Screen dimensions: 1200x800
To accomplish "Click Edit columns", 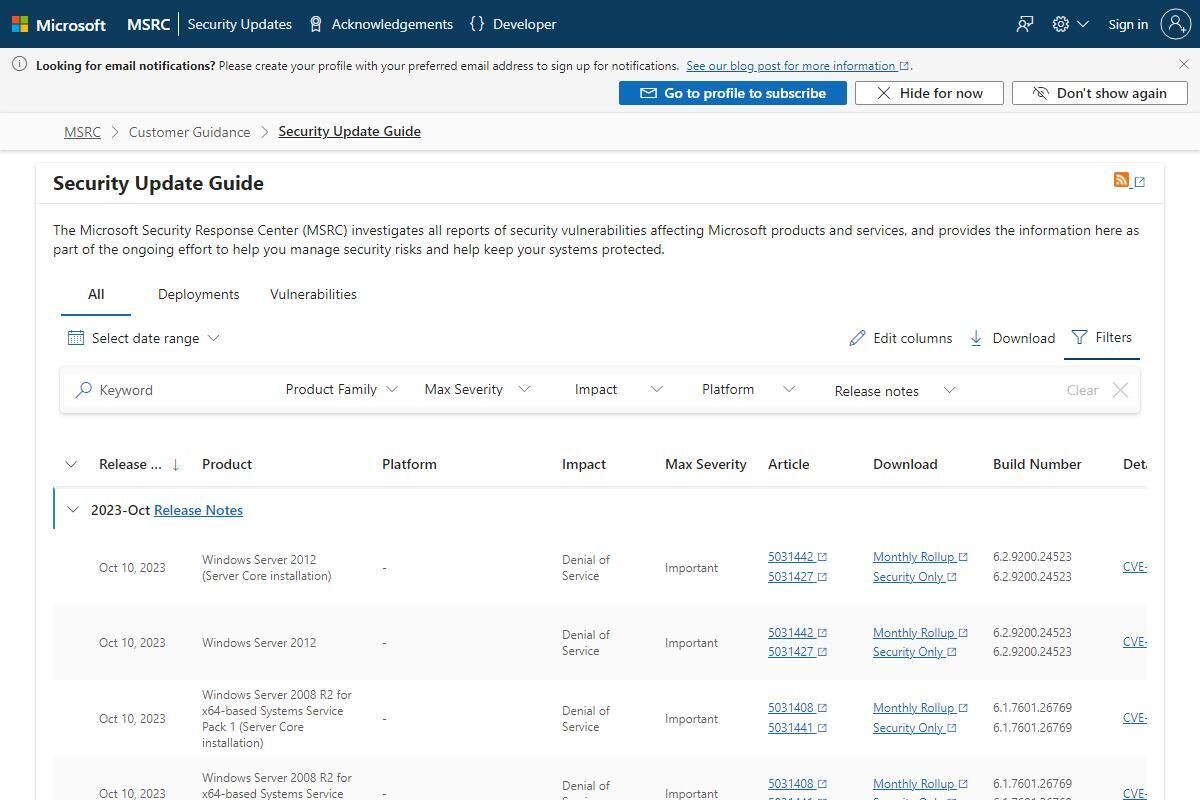I will point(901,338).
